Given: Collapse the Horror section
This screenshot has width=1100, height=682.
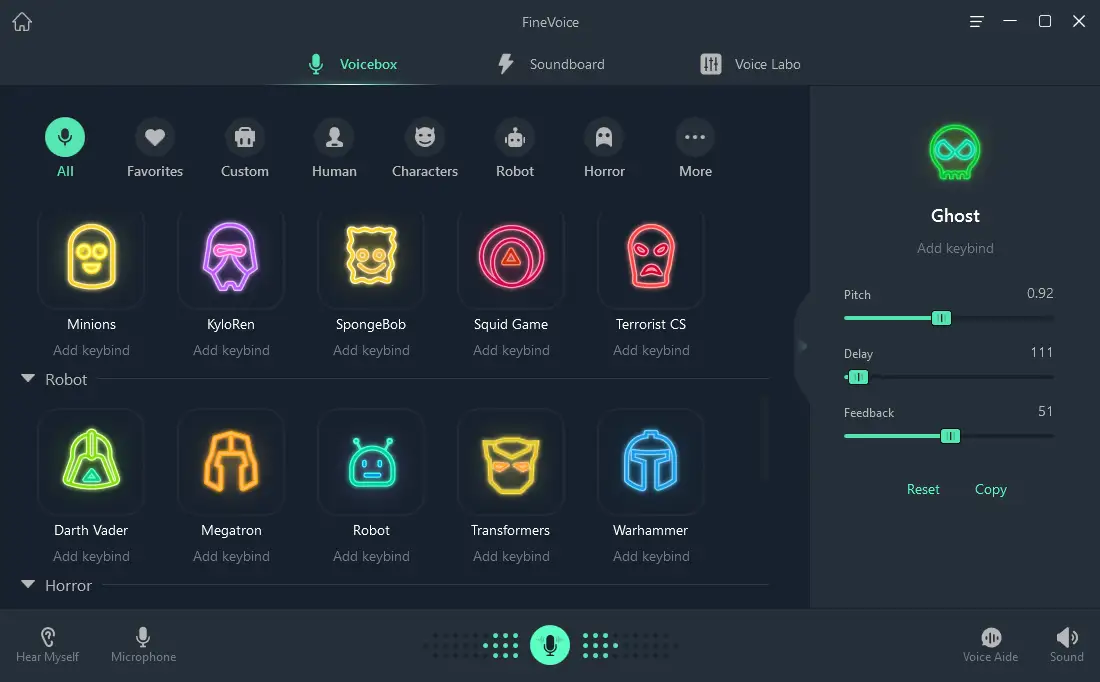Looking at the screenshot, I should (28, 586).
